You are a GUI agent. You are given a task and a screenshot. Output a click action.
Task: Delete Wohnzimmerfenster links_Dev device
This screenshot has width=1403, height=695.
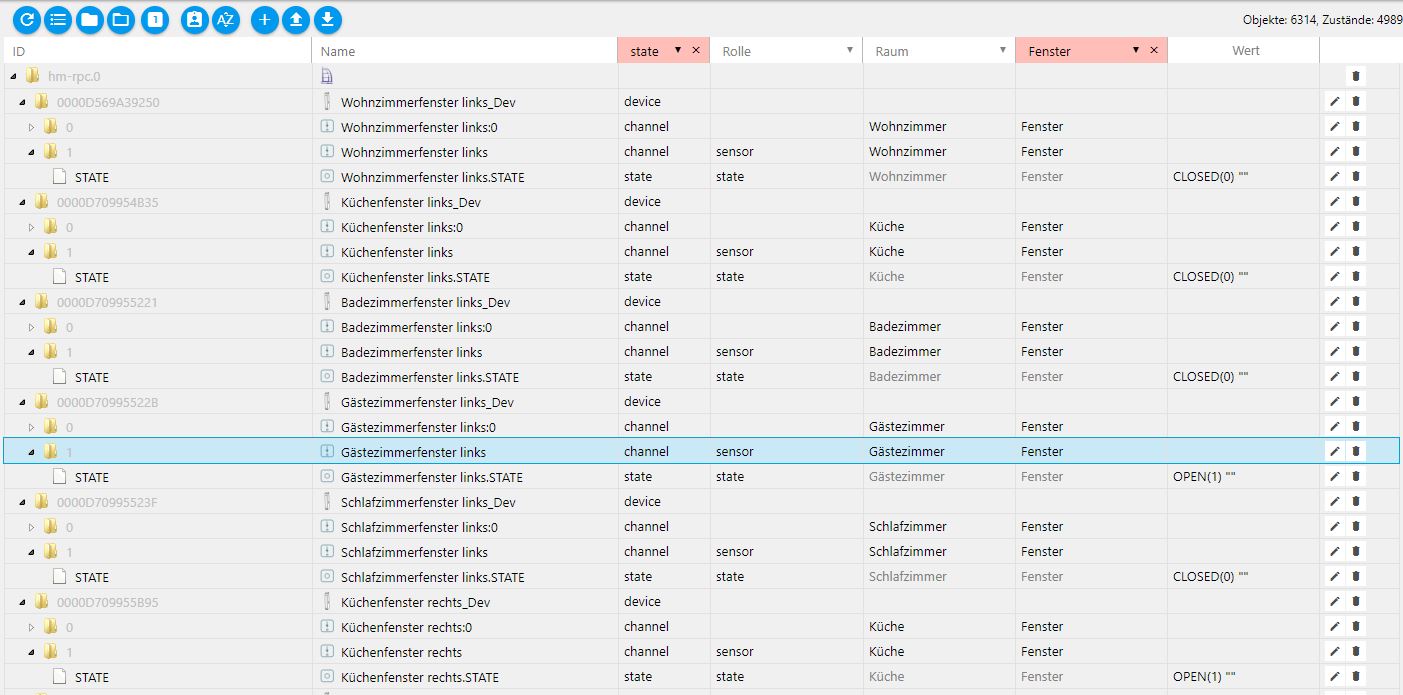pyautogui.click(x=1356, y=101)
